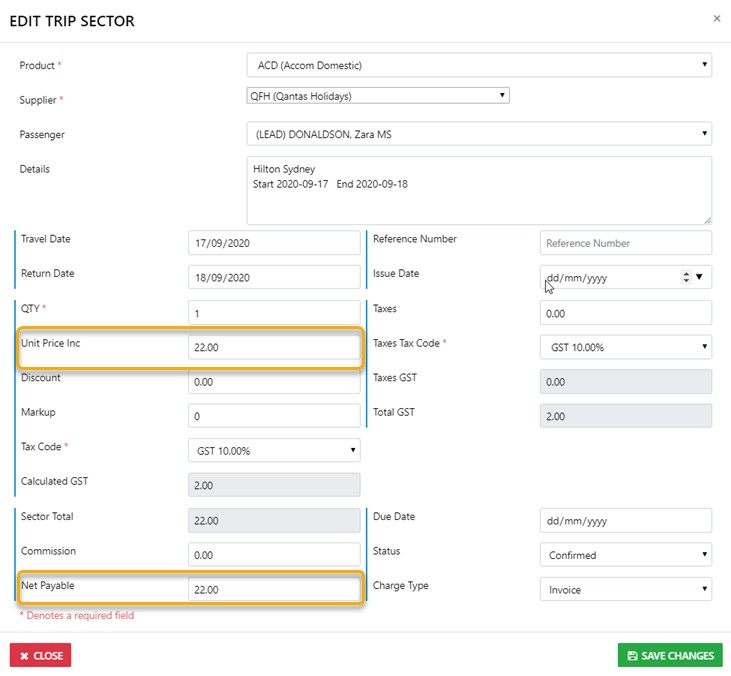Click the Return Date field
This screenshot has width=731, height=676.
click(274, 278)
